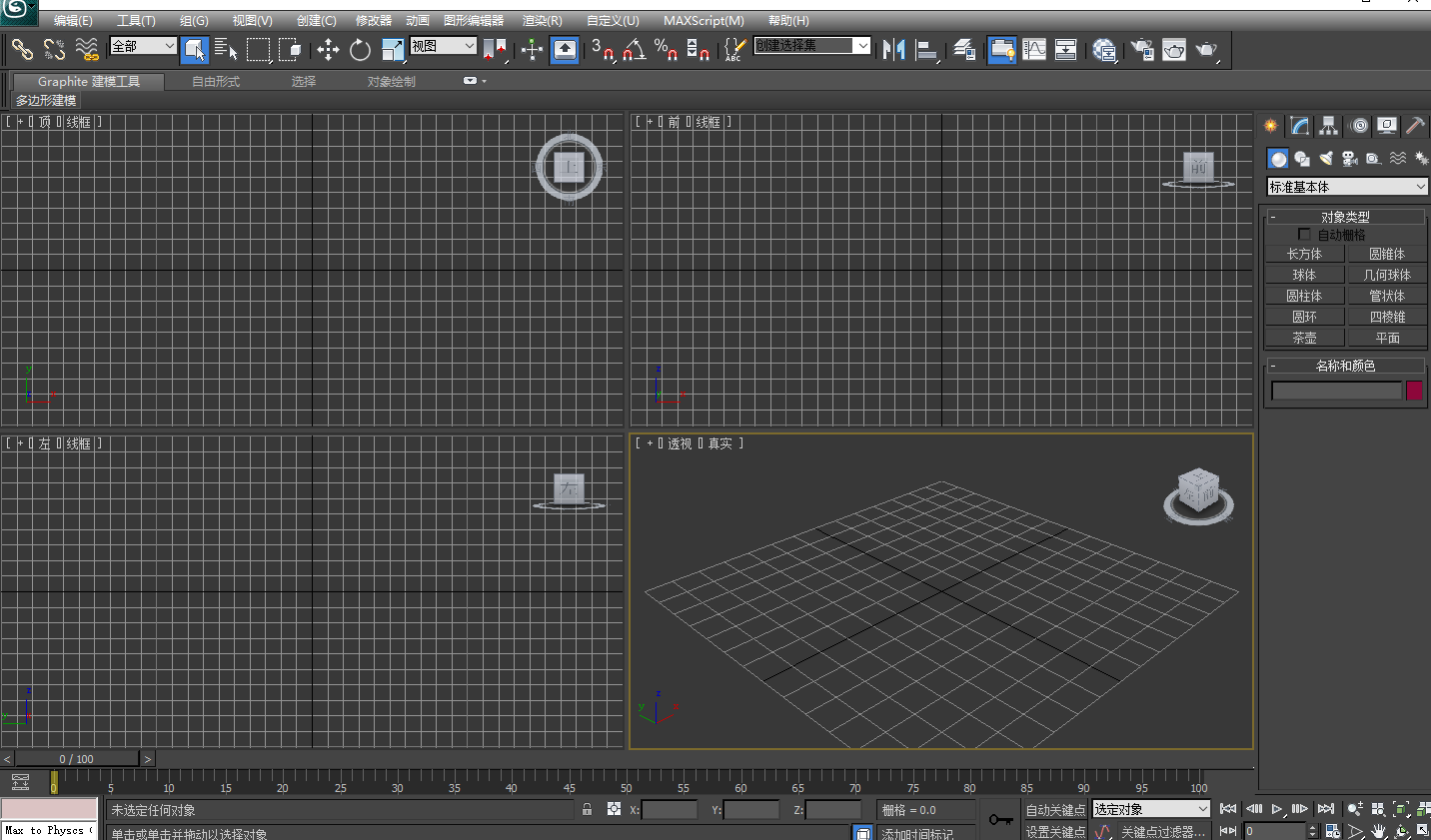Toggle the 自动关键点 animation mode

tap(1054, 809)
